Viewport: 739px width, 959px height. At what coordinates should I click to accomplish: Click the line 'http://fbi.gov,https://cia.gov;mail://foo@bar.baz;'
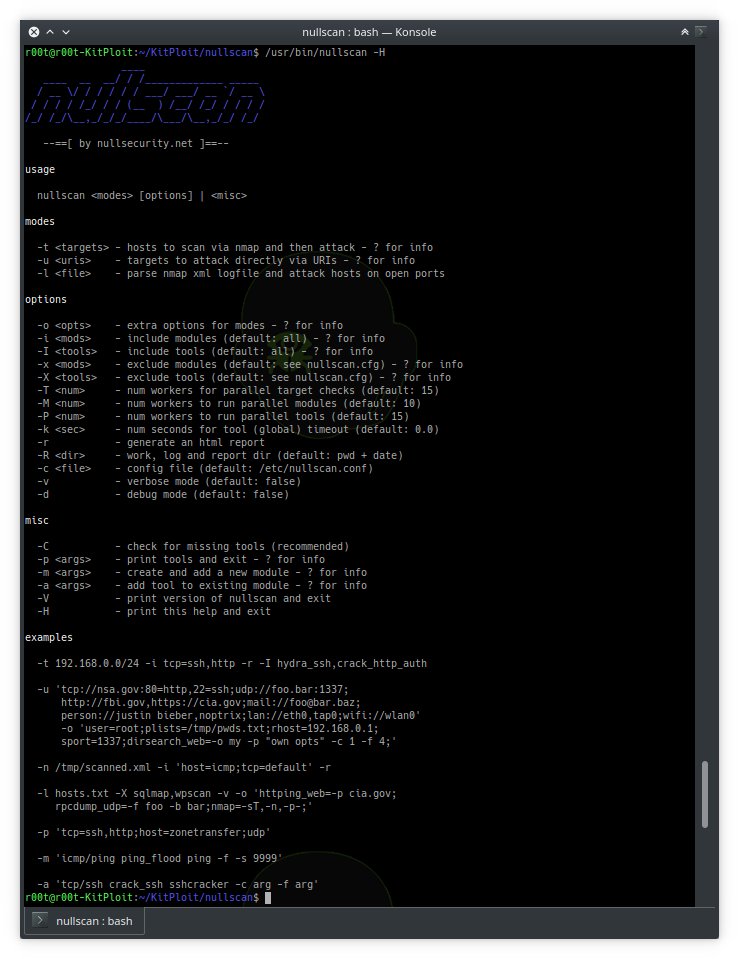point(210,703)
